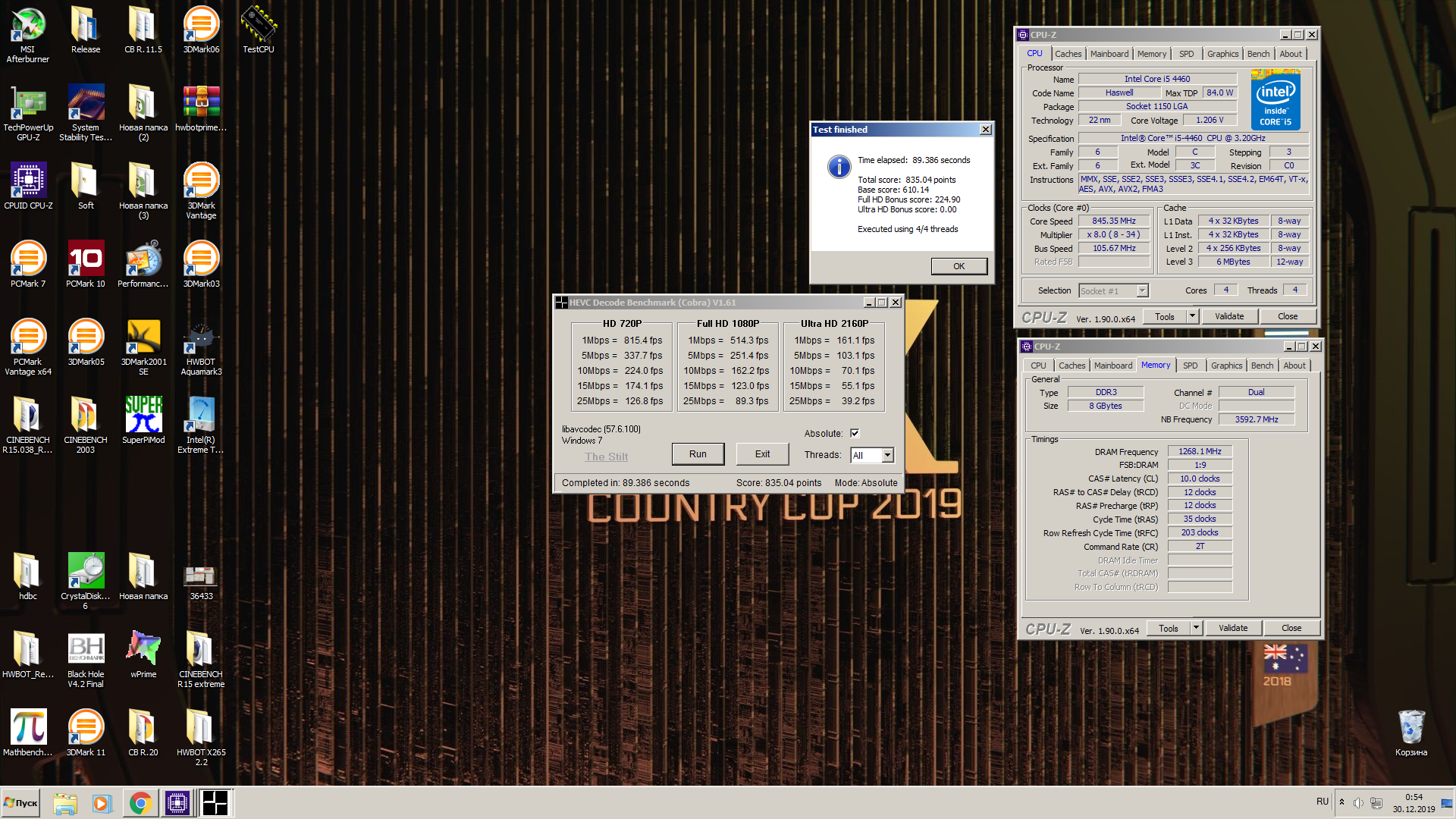Follow The Stilt link
Image resolution: width=1456 pixels, height=819 pixels.
pos(606,457)
